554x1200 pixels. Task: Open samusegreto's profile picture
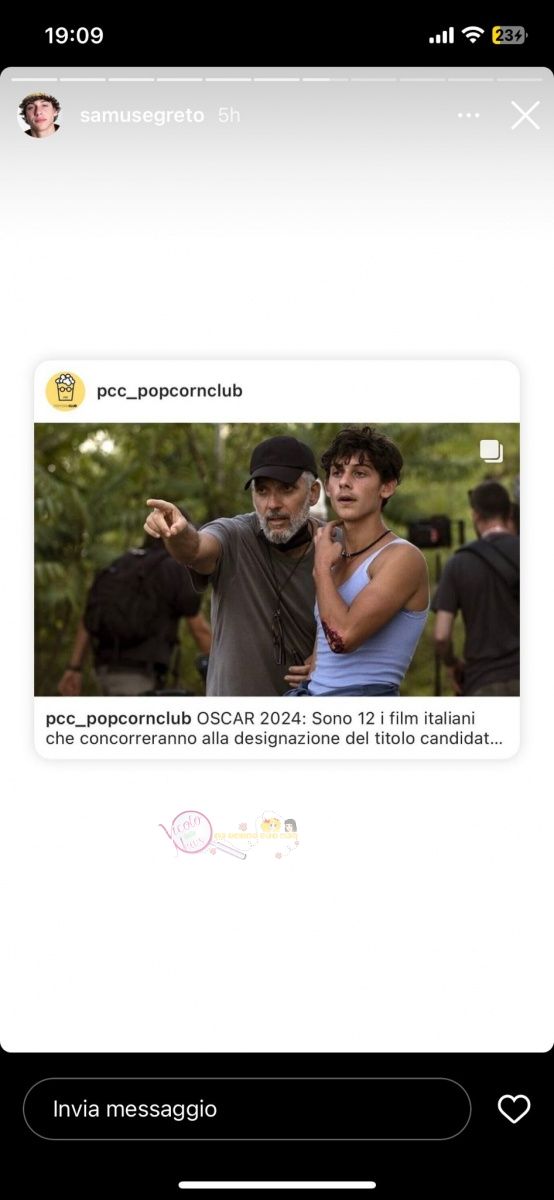pyautogui.click(x=39, y=115)
